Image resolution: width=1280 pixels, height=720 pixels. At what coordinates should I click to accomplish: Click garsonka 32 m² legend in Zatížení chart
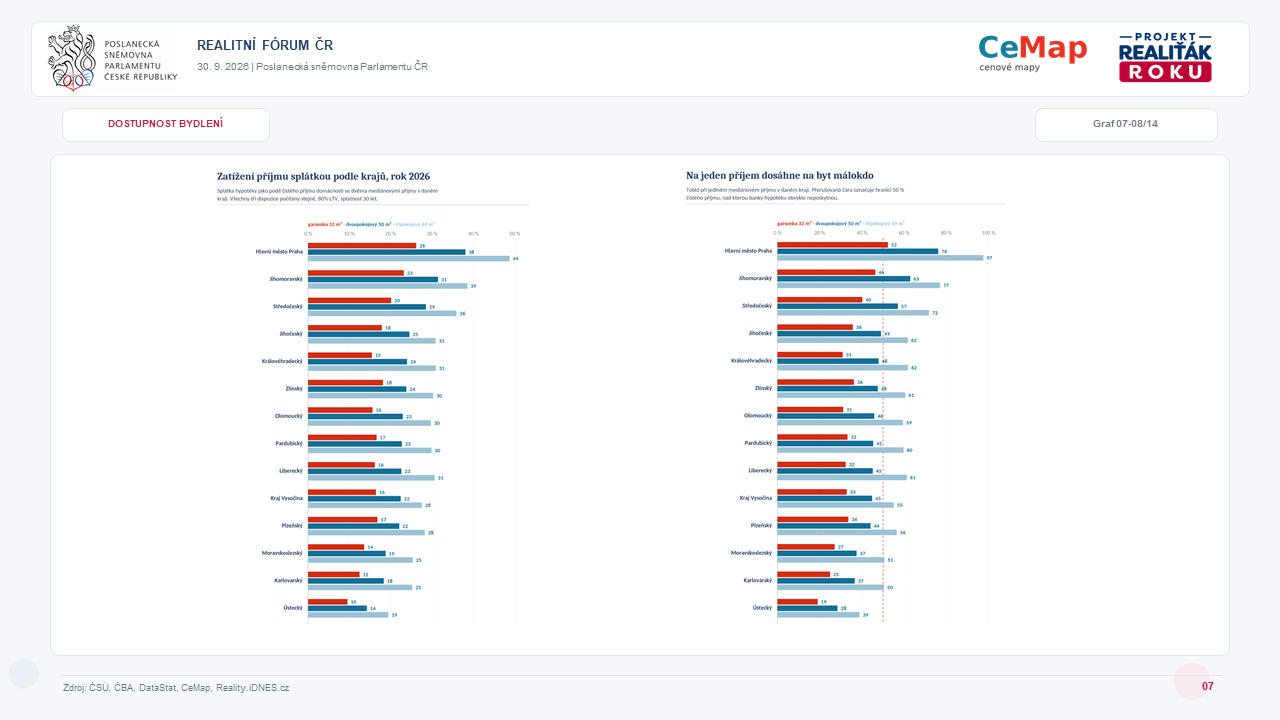(324, 224)
